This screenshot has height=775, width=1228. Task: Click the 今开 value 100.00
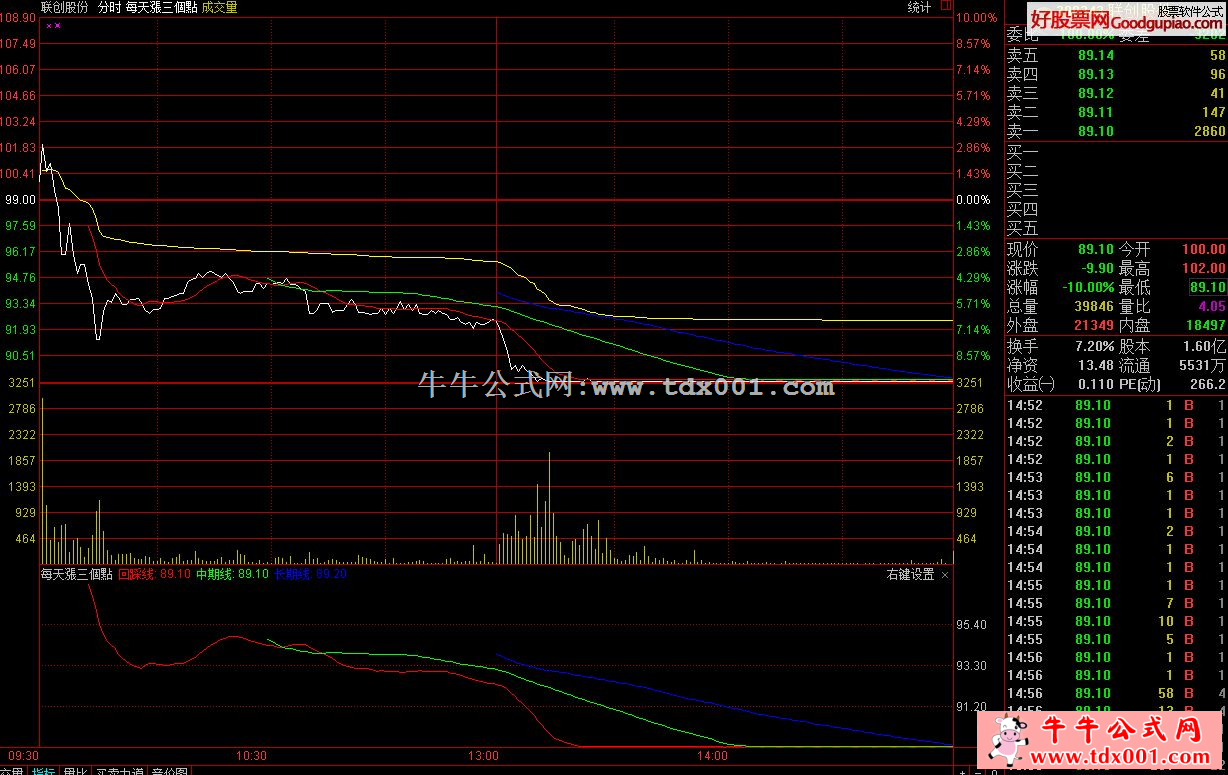(1203, 249)
